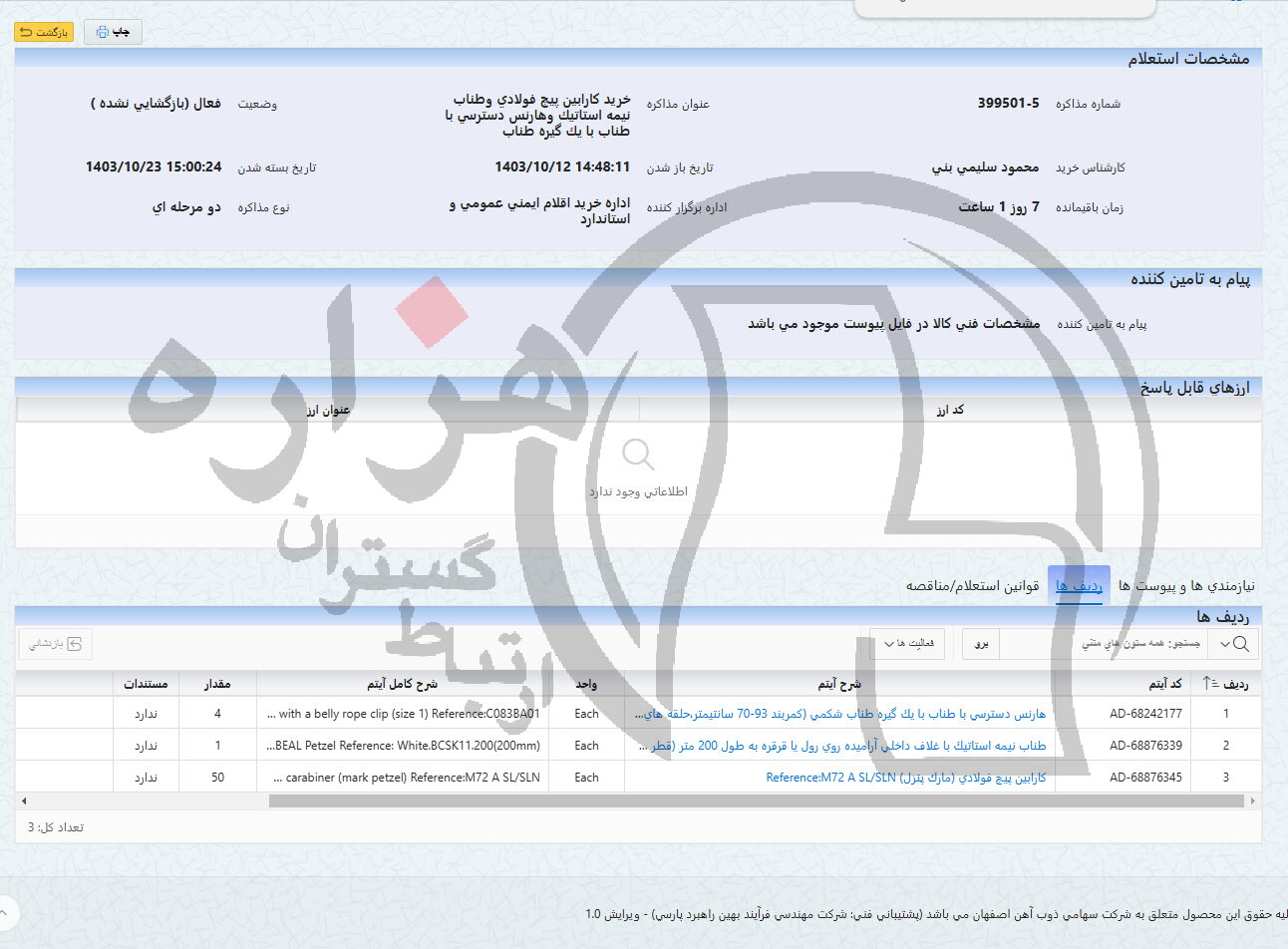Open the هارنس دسترسي item link in row 1
Viewport: 1288px width, 949px height.
pos(840,714)
